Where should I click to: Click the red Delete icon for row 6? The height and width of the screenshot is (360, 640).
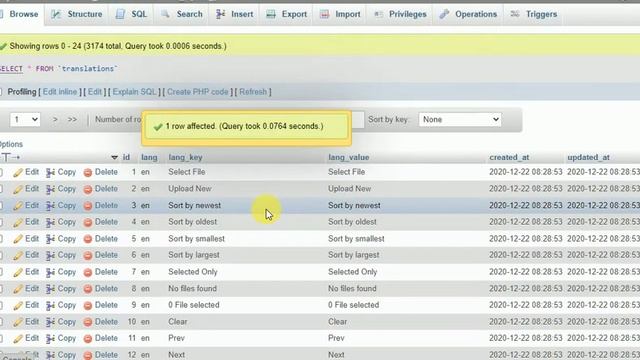pos(88,256)
